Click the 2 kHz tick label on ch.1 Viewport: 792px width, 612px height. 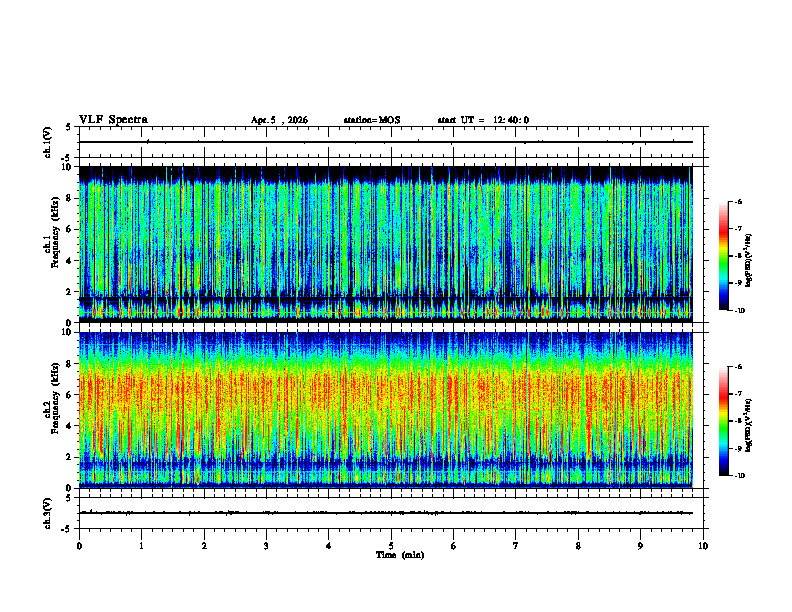[x=70, y=291]
